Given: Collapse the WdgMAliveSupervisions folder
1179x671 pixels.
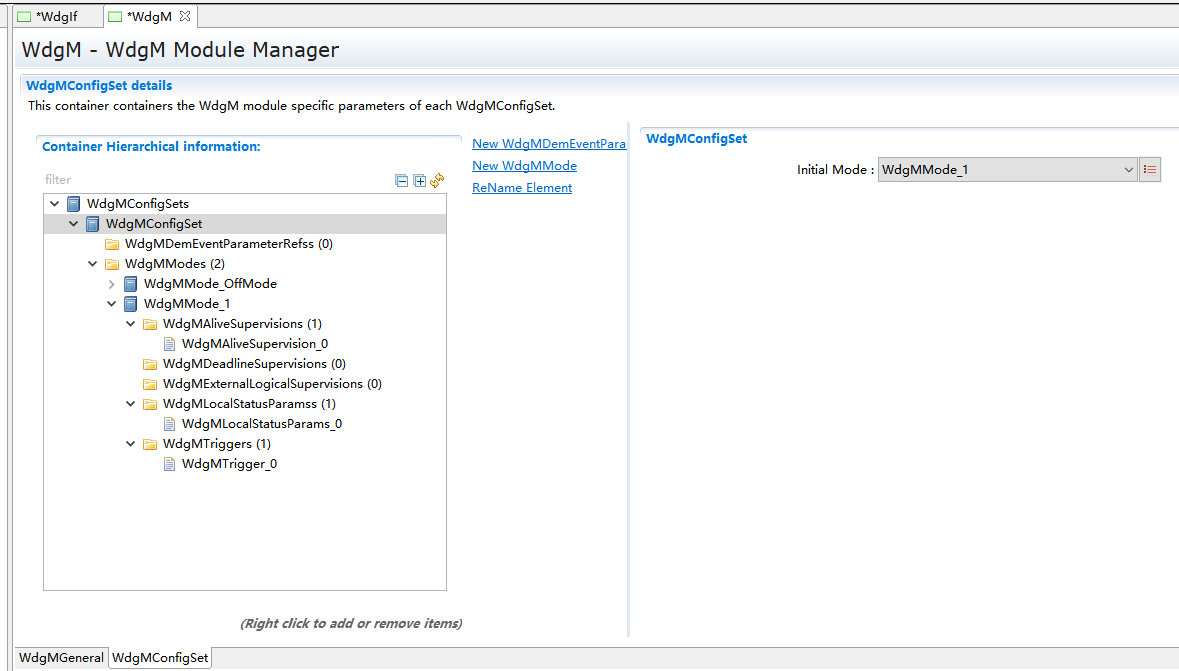Looking at the screenshot, I should [x=131, y=324].
